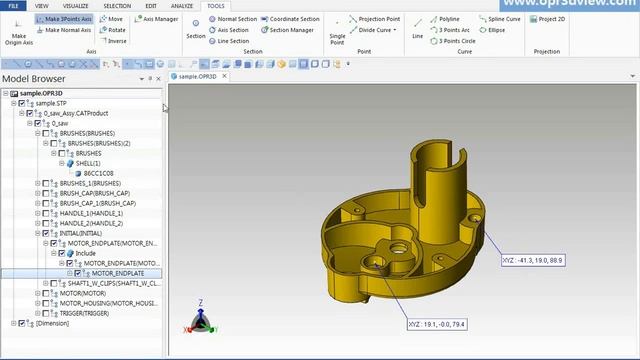
Task: Select the MOTOR_ENDPLATE tree row
Action: [82, 273]
